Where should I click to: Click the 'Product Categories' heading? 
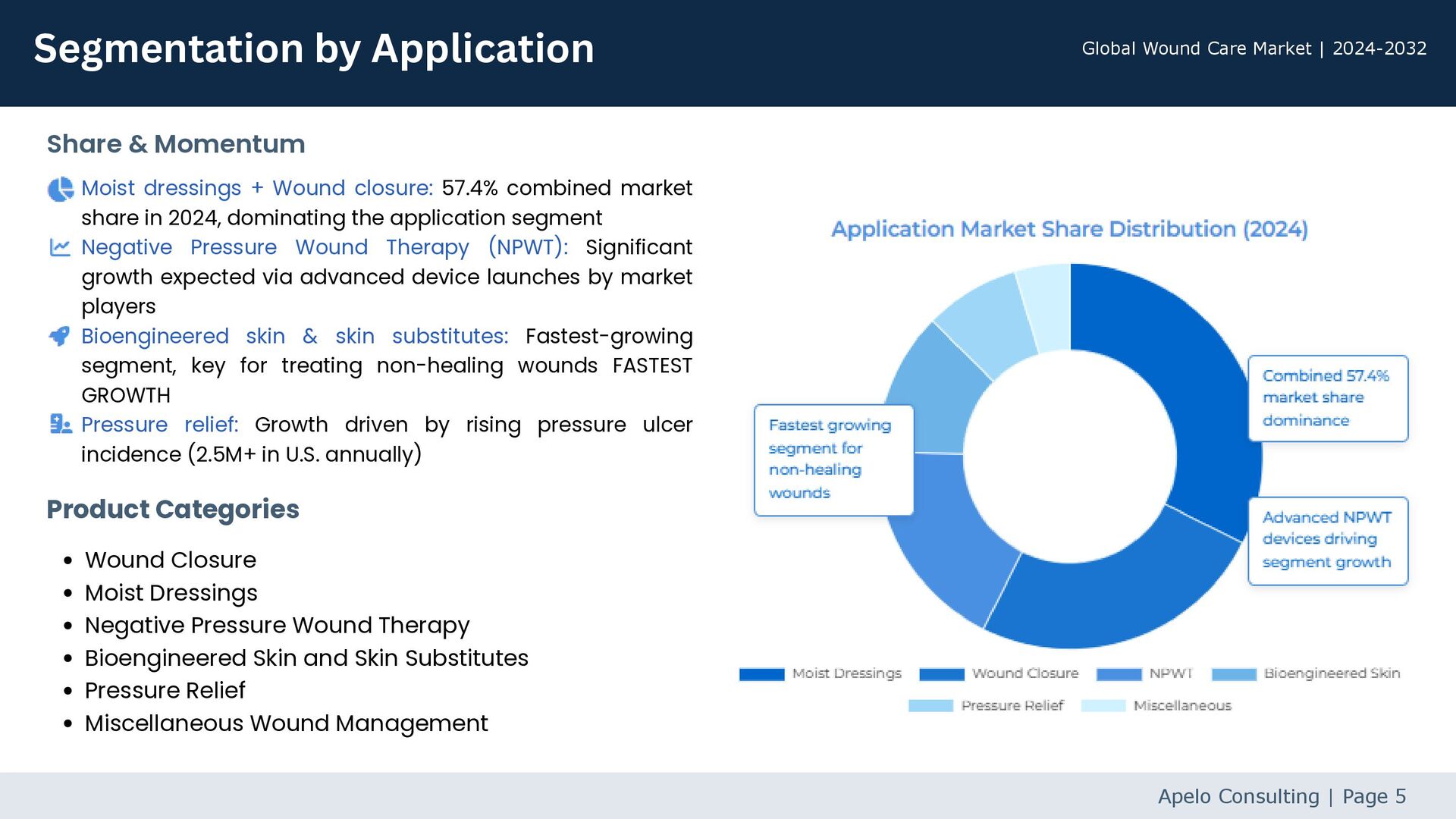click(173, 510)
